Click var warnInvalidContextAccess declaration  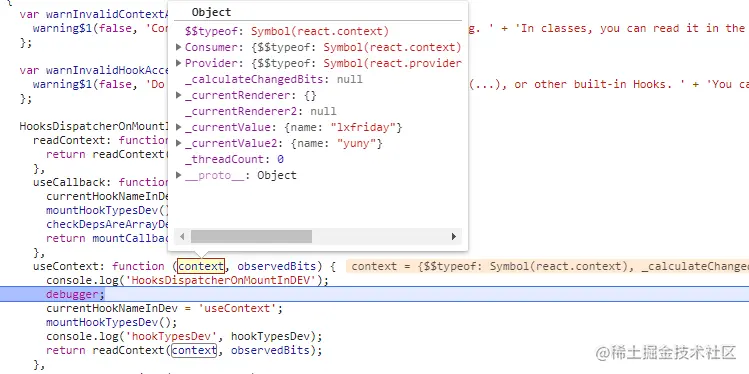pos(95,14)
